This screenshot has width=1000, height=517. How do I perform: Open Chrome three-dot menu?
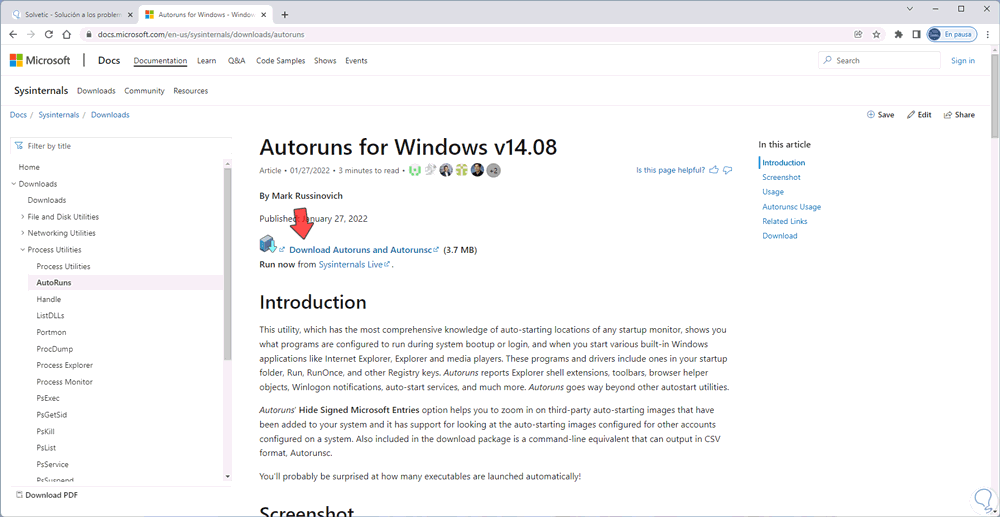coord(987,34)
